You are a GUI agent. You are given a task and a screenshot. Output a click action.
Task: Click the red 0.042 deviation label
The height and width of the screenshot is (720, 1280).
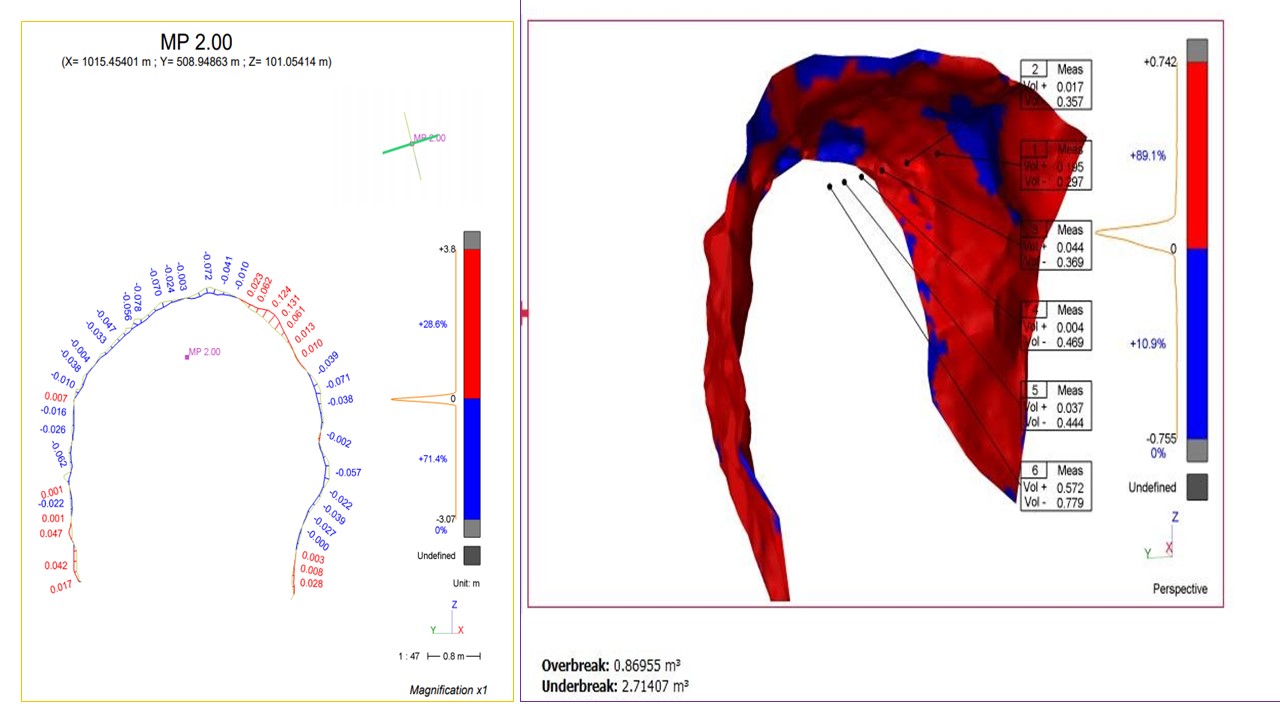click(x=56, y=565)
